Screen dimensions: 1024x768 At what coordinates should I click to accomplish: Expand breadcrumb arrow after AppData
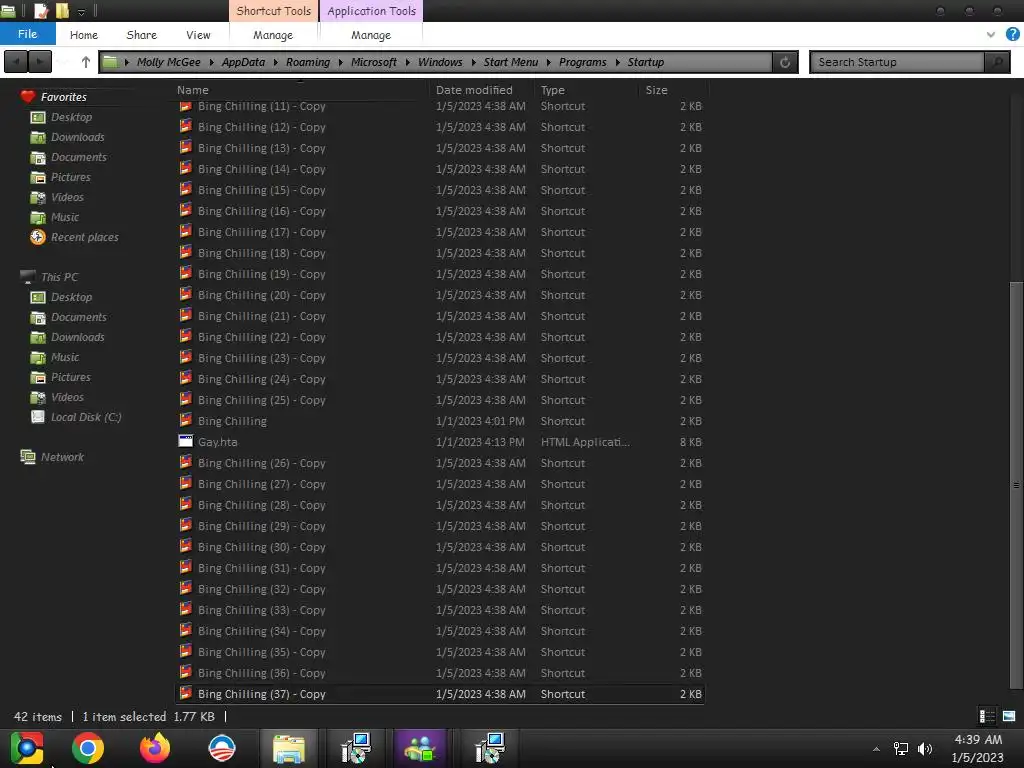(x=276, y=62)
